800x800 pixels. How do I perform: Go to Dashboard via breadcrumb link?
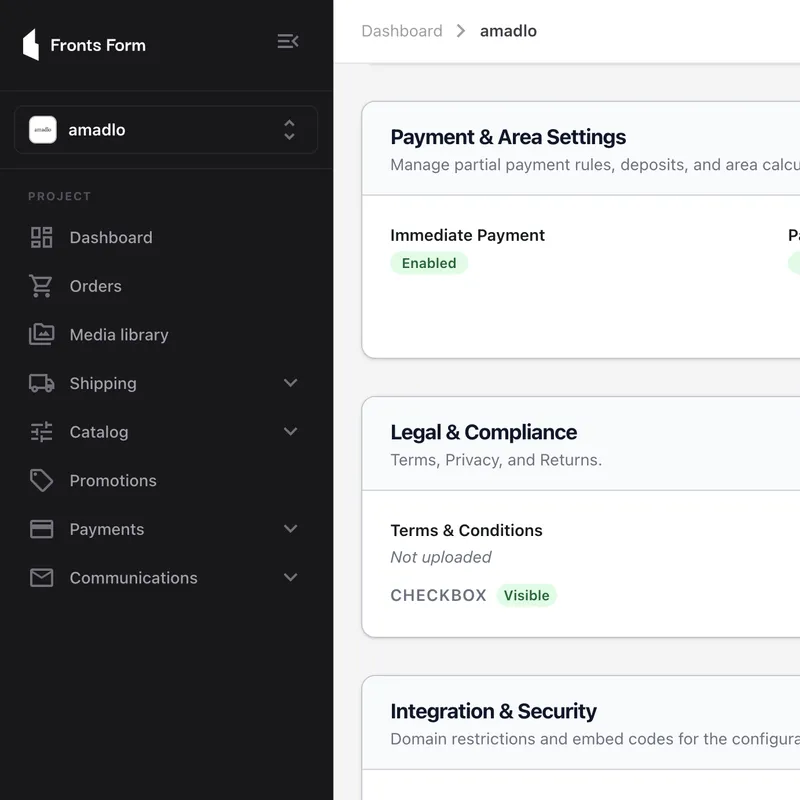(x=402, y=31)
